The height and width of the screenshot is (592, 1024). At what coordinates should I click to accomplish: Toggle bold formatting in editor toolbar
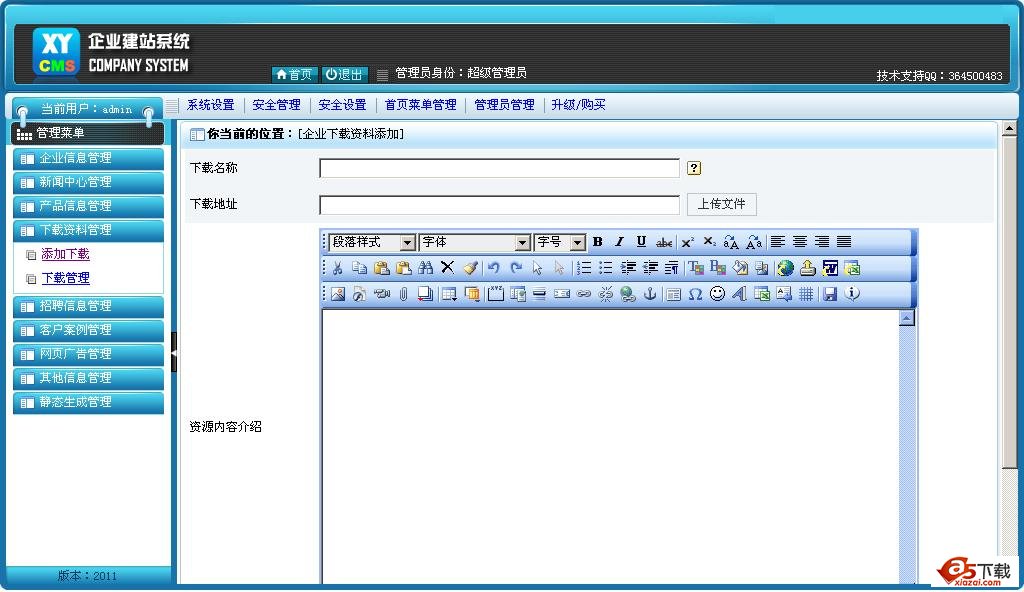[598, 242]
